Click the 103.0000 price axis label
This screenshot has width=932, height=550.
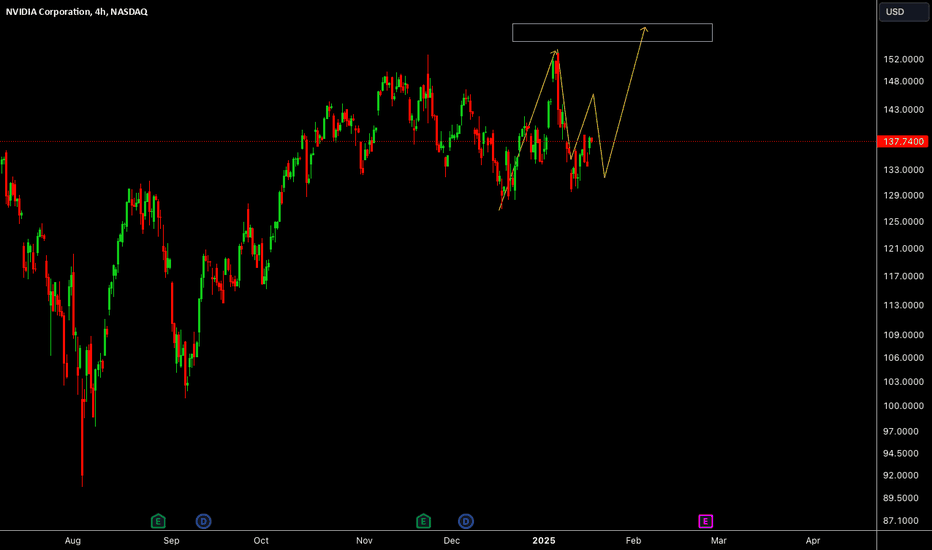point(903,382)
